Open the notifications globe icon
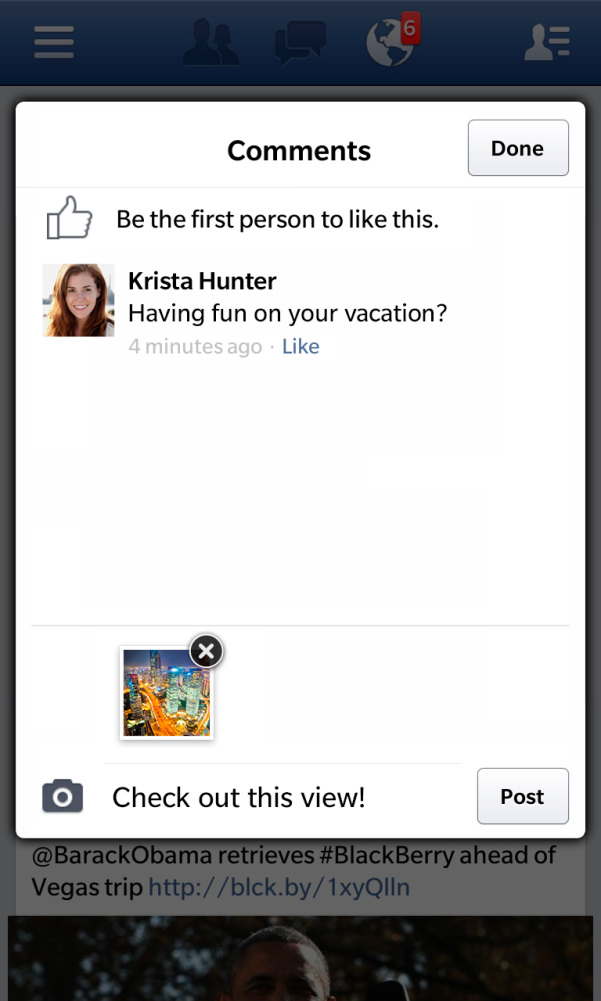 click(x=388, y=45)
